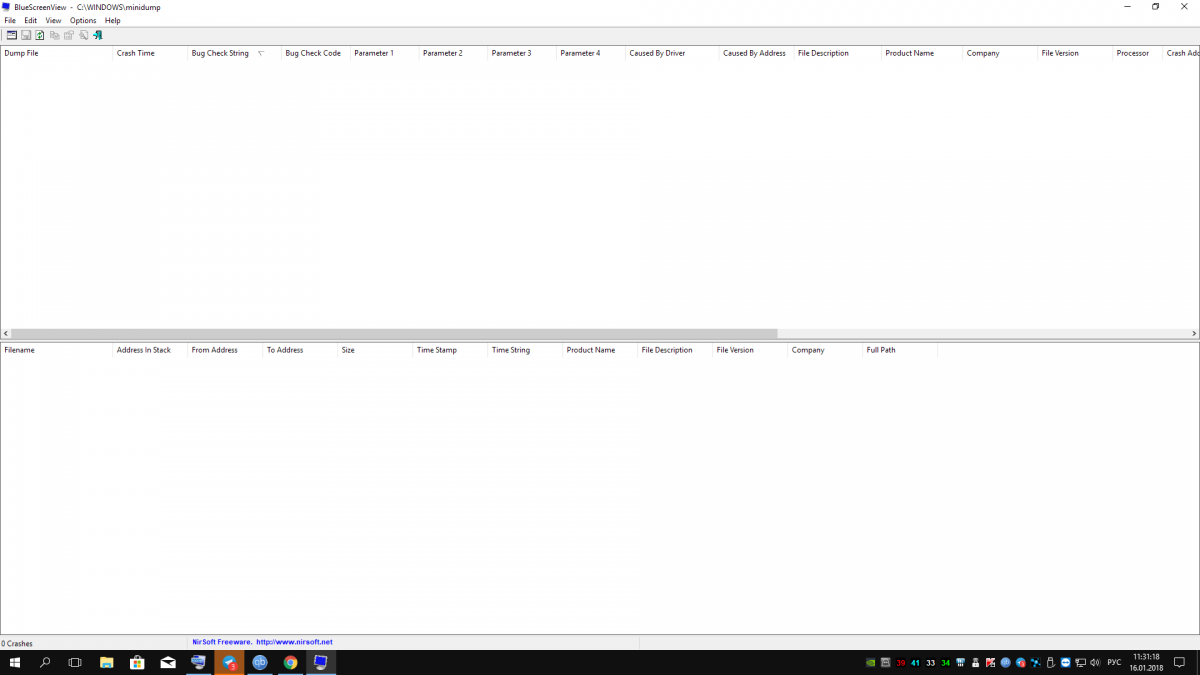Screen dimensions: 1200x675
Task: Click the scroll left arrow of upper pane
Action: click(x=5, y=334)
